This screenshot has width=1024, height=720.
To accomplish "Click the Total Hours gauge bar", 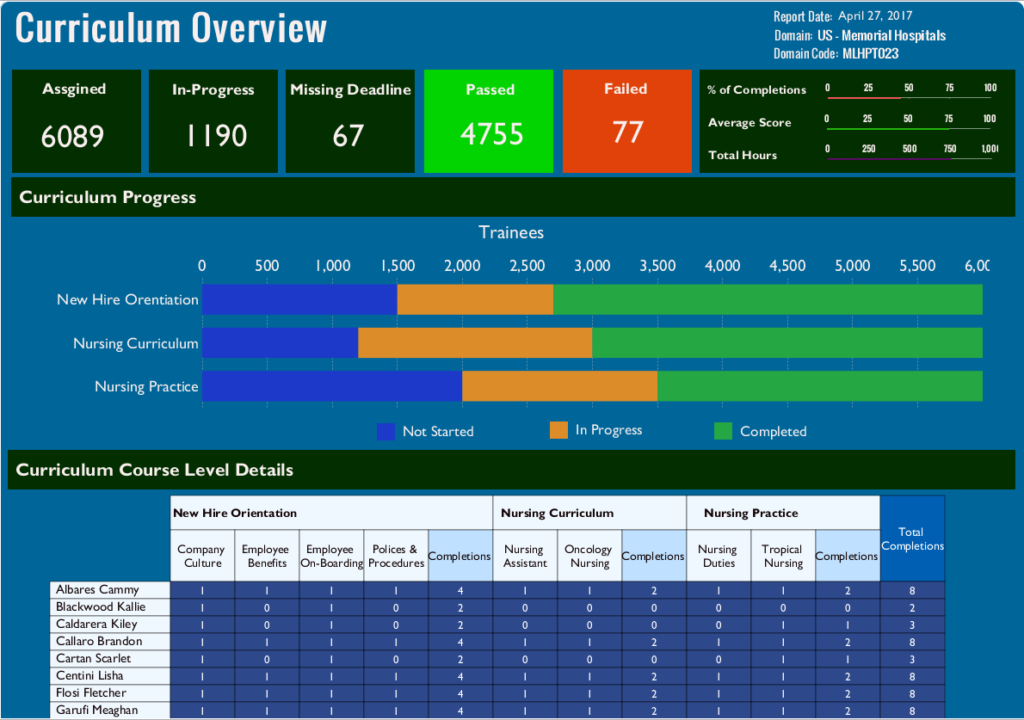I will pos(910,159).
